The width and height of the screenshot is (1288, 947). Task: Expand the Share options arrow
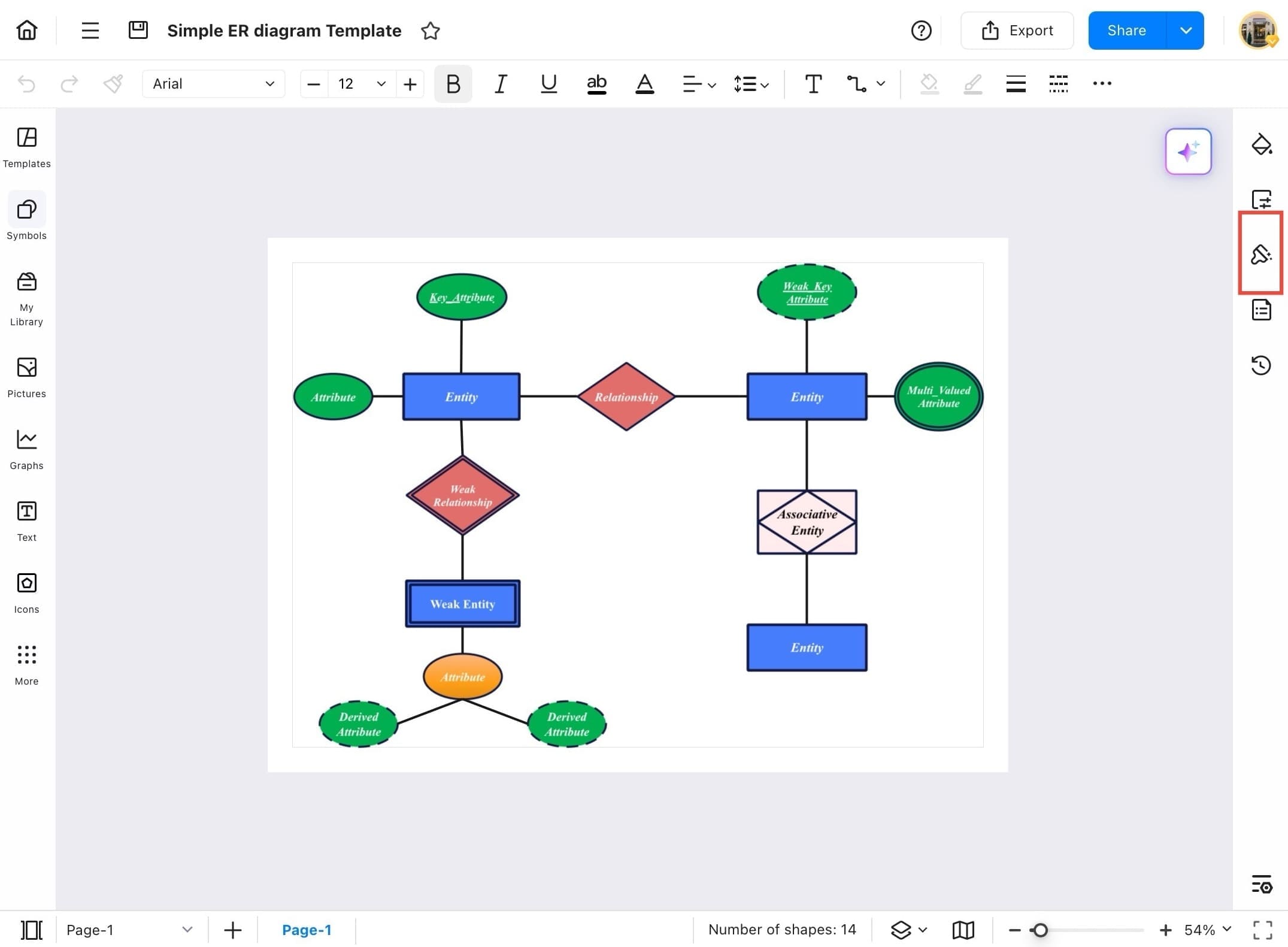click(x=1186, y=31)
